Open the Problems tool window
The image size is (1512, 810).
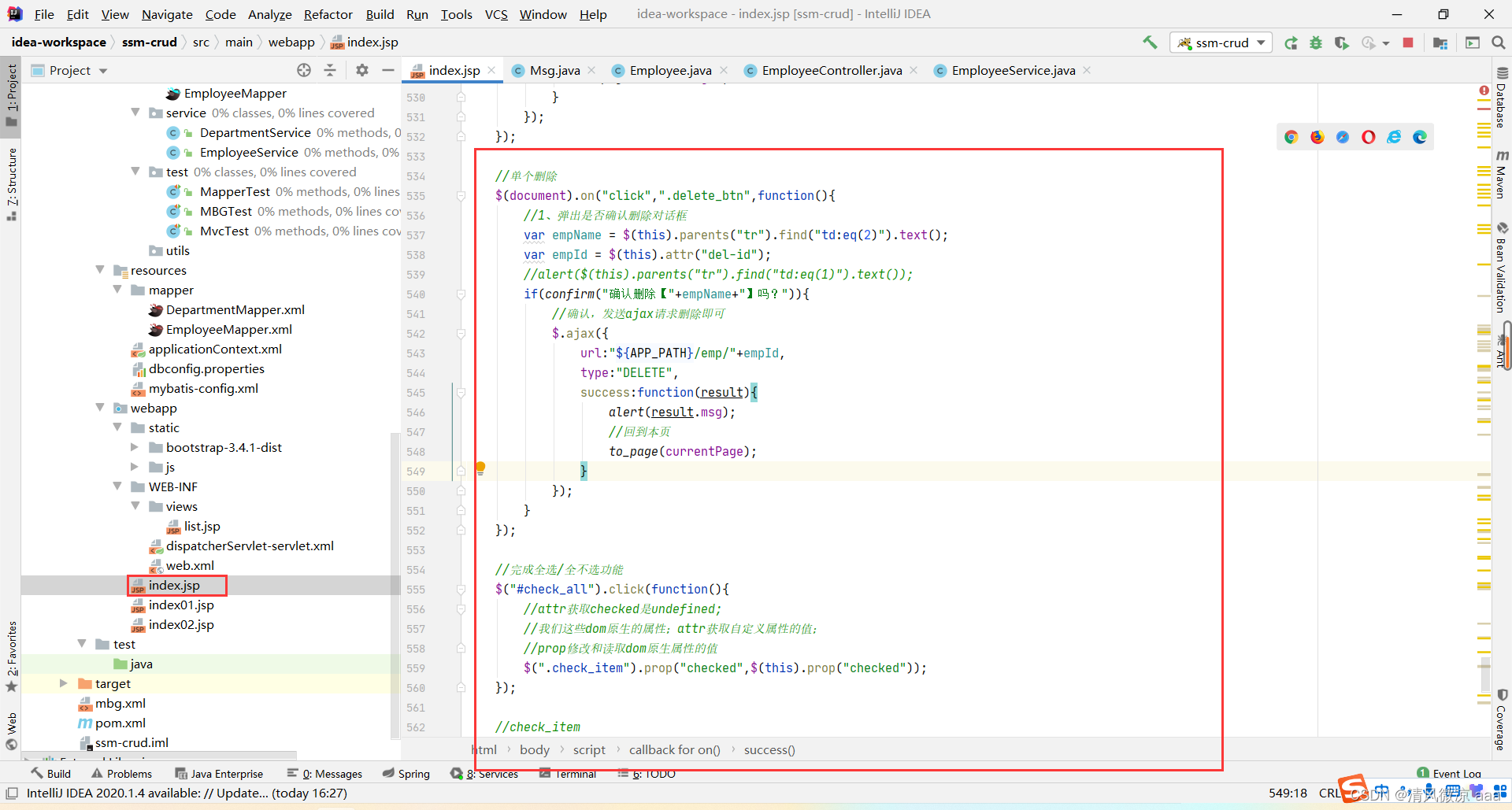122,774
